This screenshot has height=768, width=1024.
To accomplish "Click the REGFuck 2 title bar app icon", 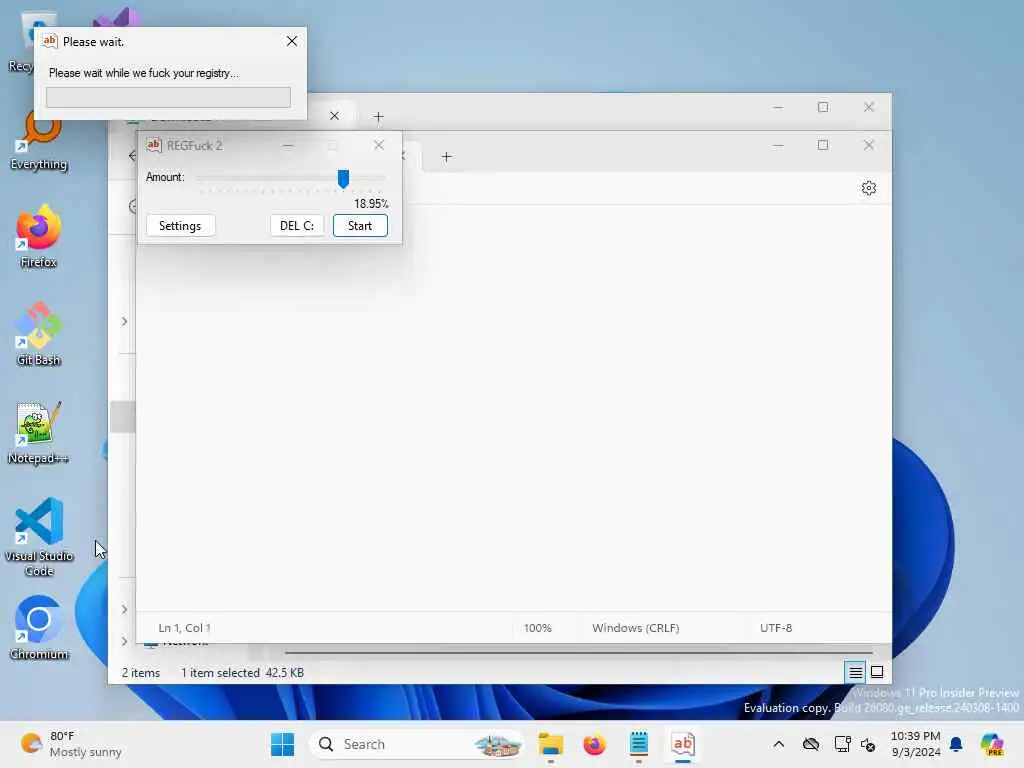I will pos(153,145).
